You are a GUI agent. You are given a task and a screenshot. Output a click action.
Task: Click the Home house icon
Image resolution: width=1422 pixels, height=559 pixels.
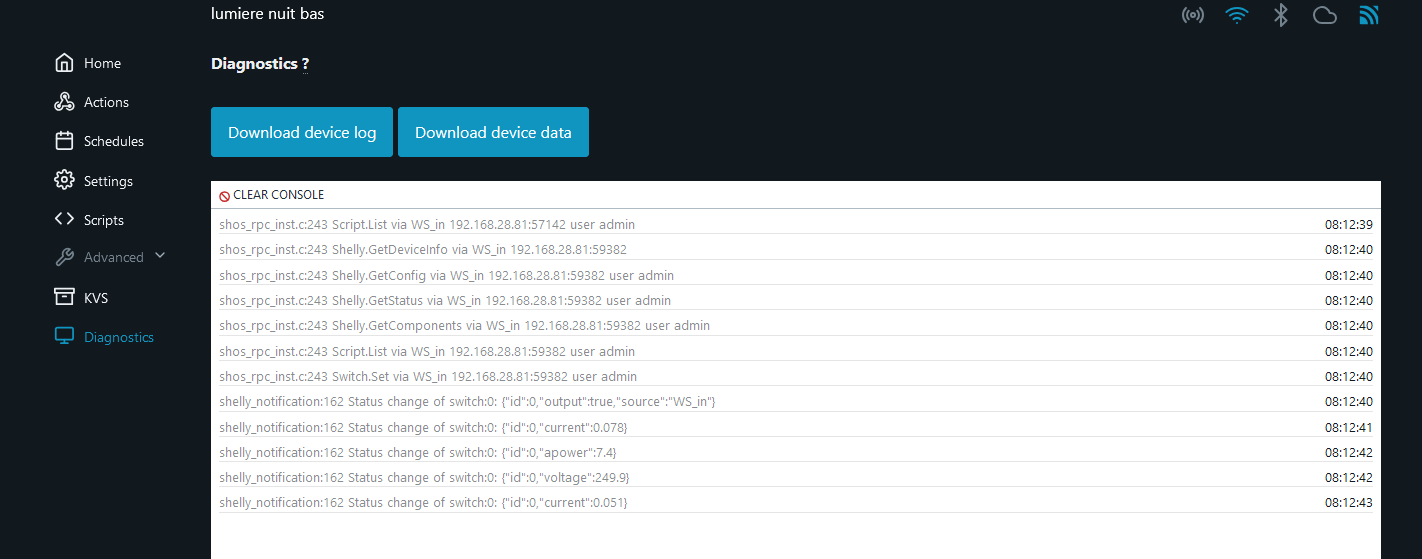click(x=64, y=63)
